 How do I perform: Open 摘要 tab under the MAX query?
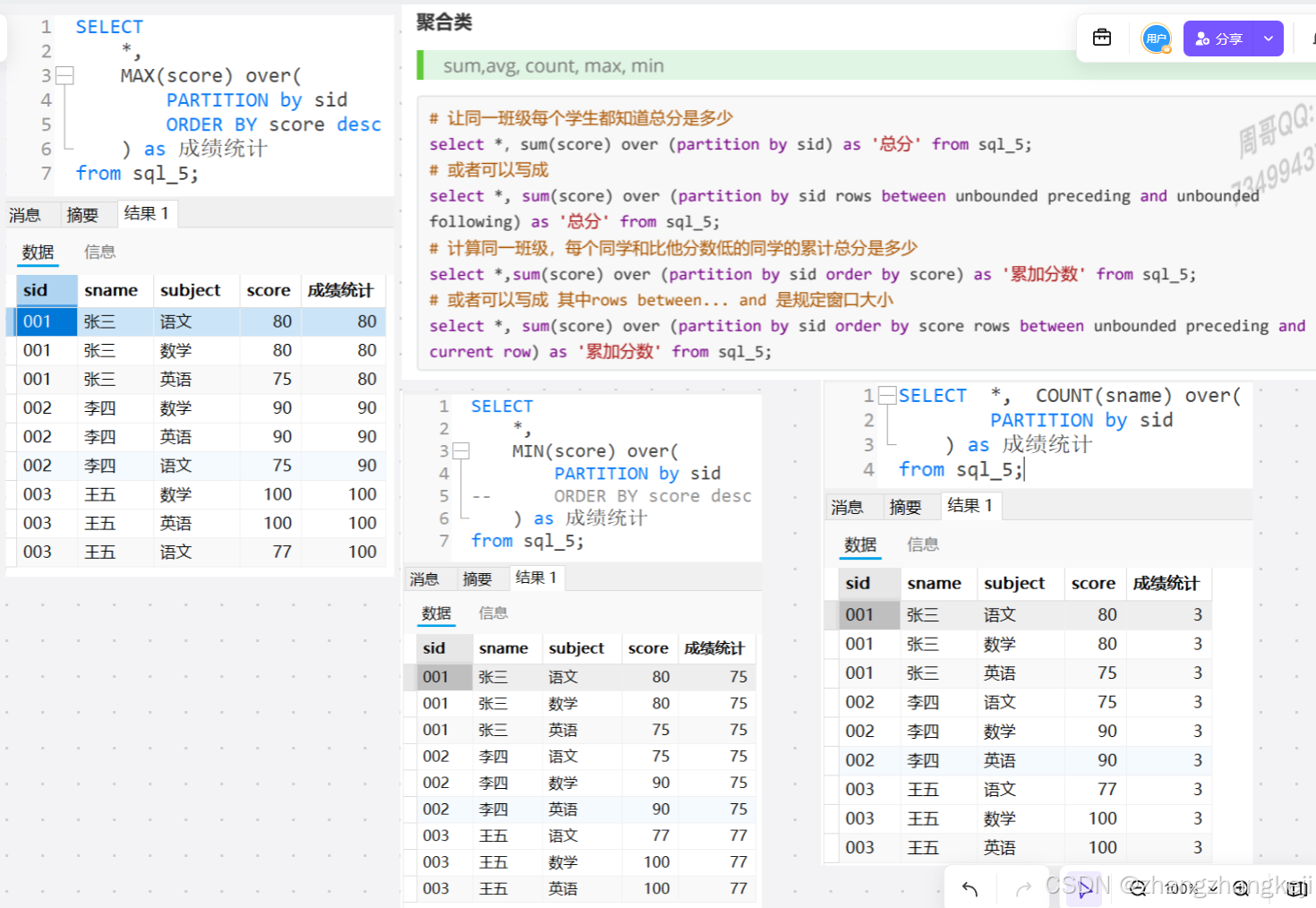(x=82, y=215)
